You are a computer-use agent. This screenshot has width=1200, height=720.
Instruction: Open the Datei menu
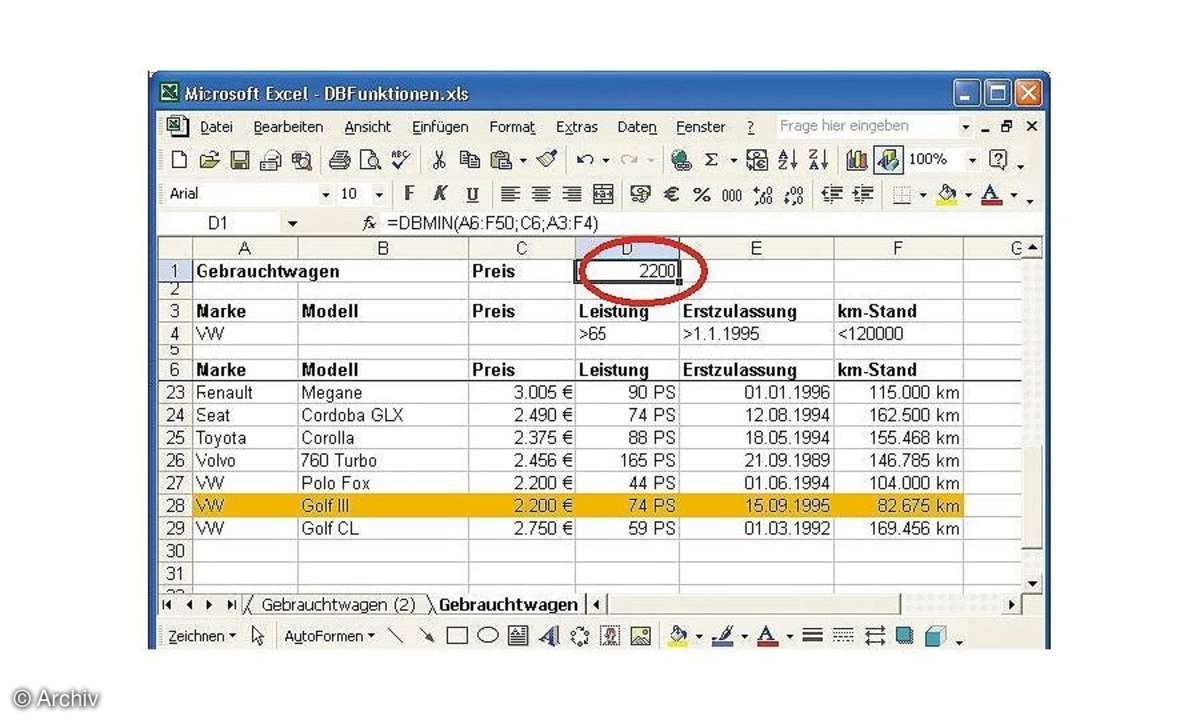pos(216,128)
